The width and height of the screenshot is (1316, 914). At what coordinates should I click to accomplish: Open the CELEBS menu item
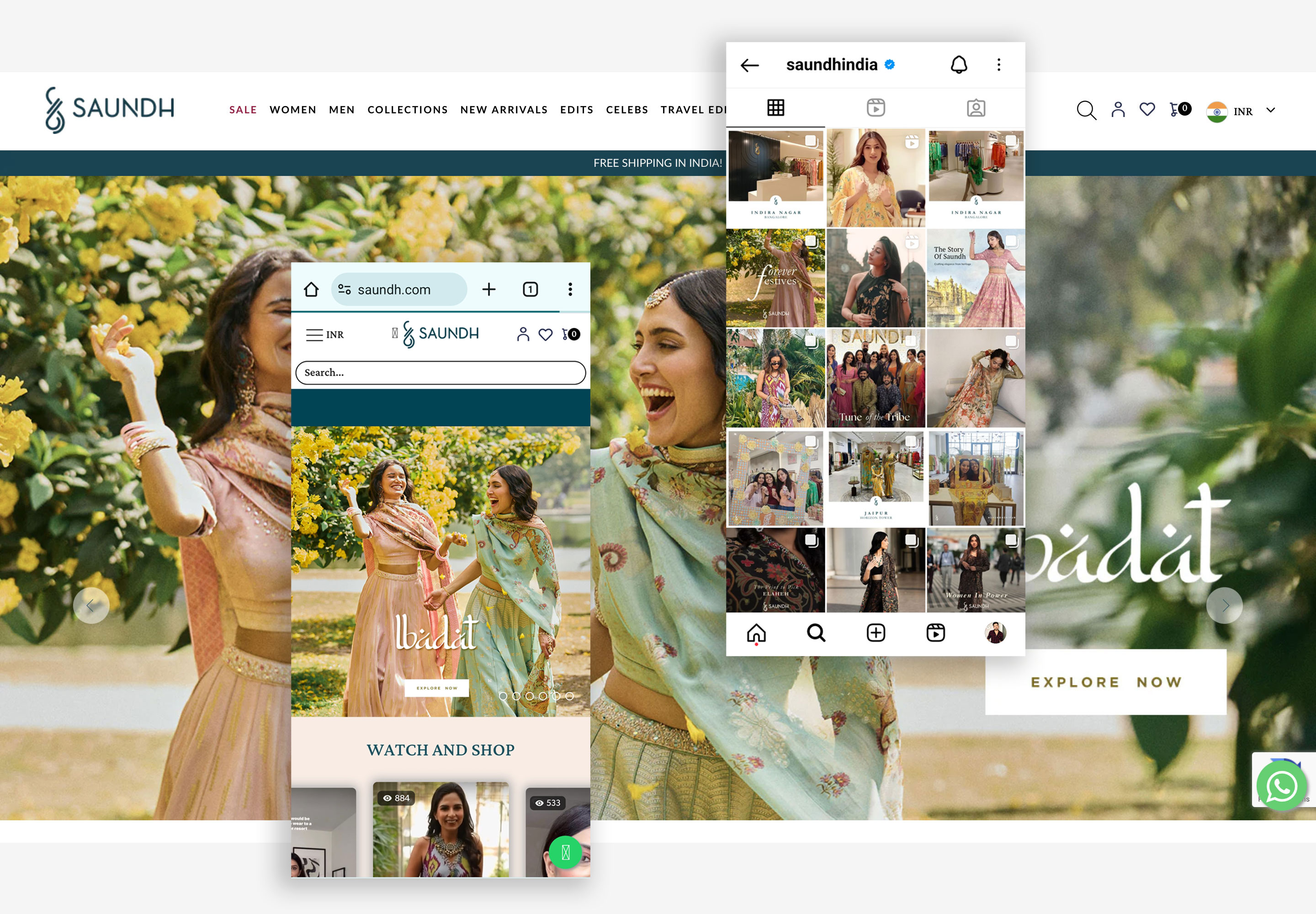627,110
